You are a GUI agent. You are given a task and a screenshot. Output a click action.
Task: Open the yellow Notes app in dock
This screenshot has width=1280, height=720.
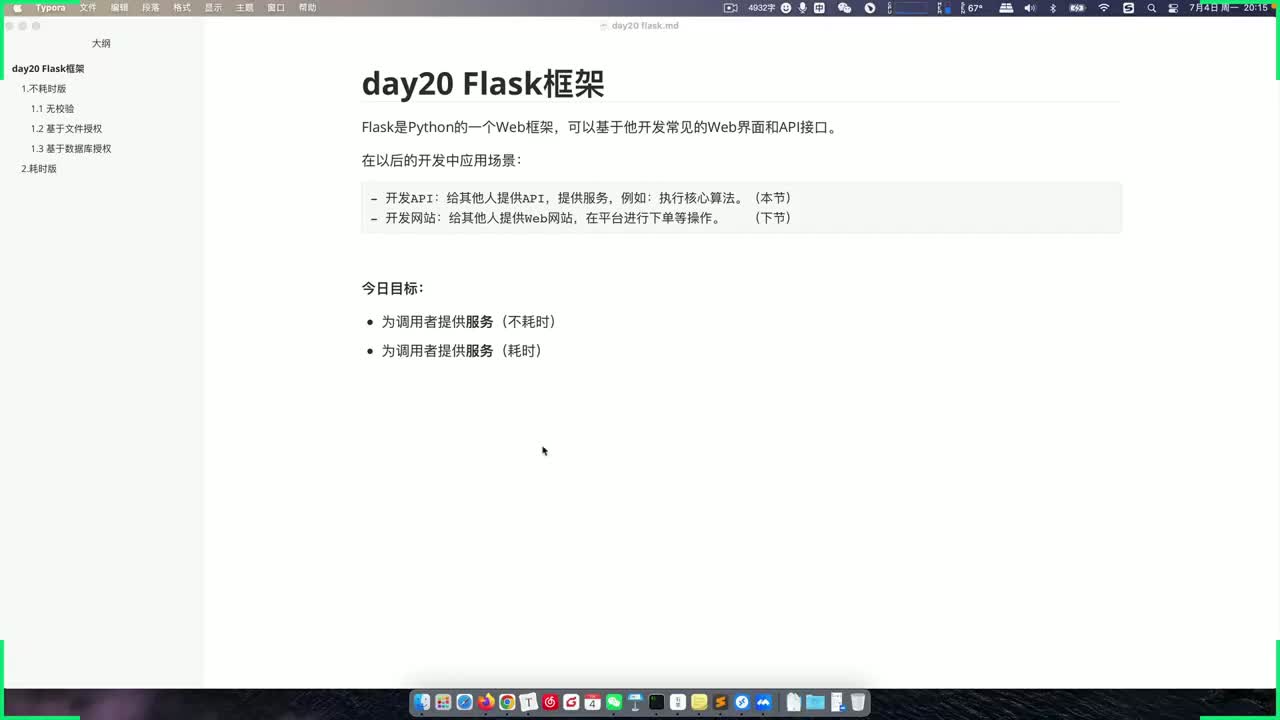[699, 702]
